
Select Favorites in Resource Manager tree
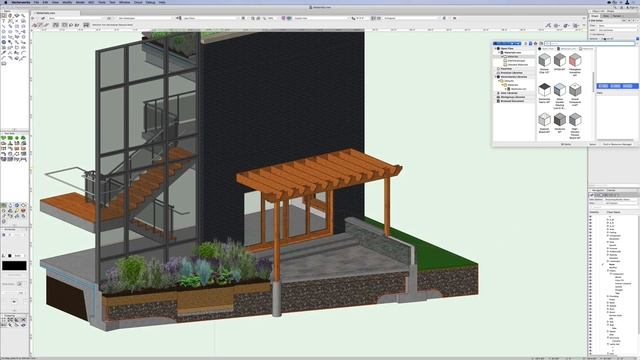507,69
